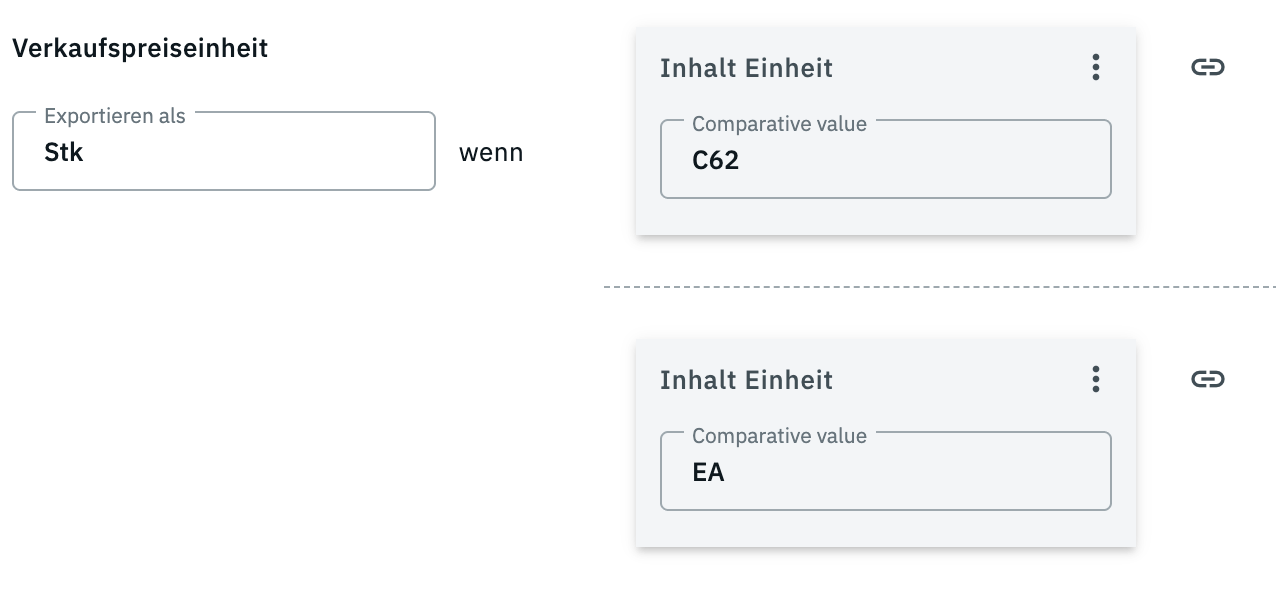
Task: Select the Inhalt Einheit heading above EA
Action: click(x=746, y=381)
